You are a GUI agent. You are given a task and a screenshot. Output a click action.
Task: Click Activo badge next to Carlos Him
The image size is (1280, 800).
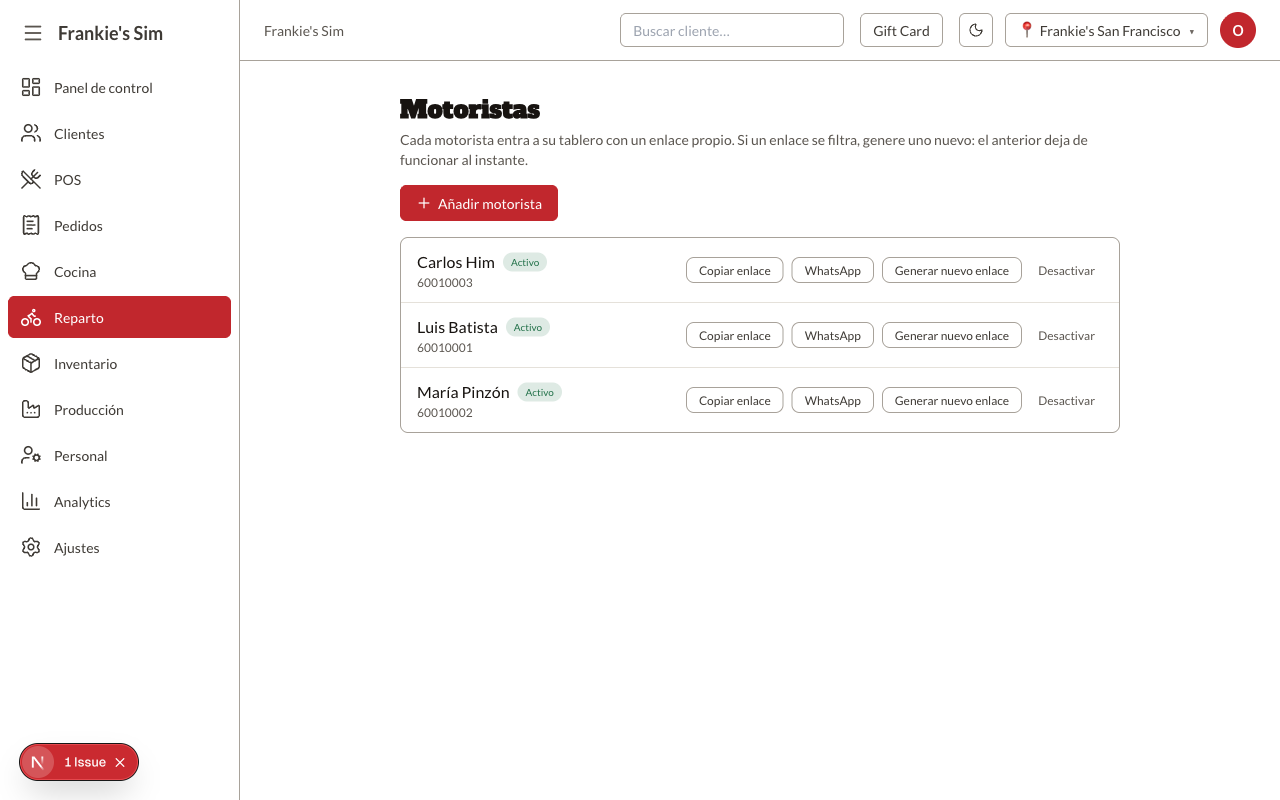(525, 262)
